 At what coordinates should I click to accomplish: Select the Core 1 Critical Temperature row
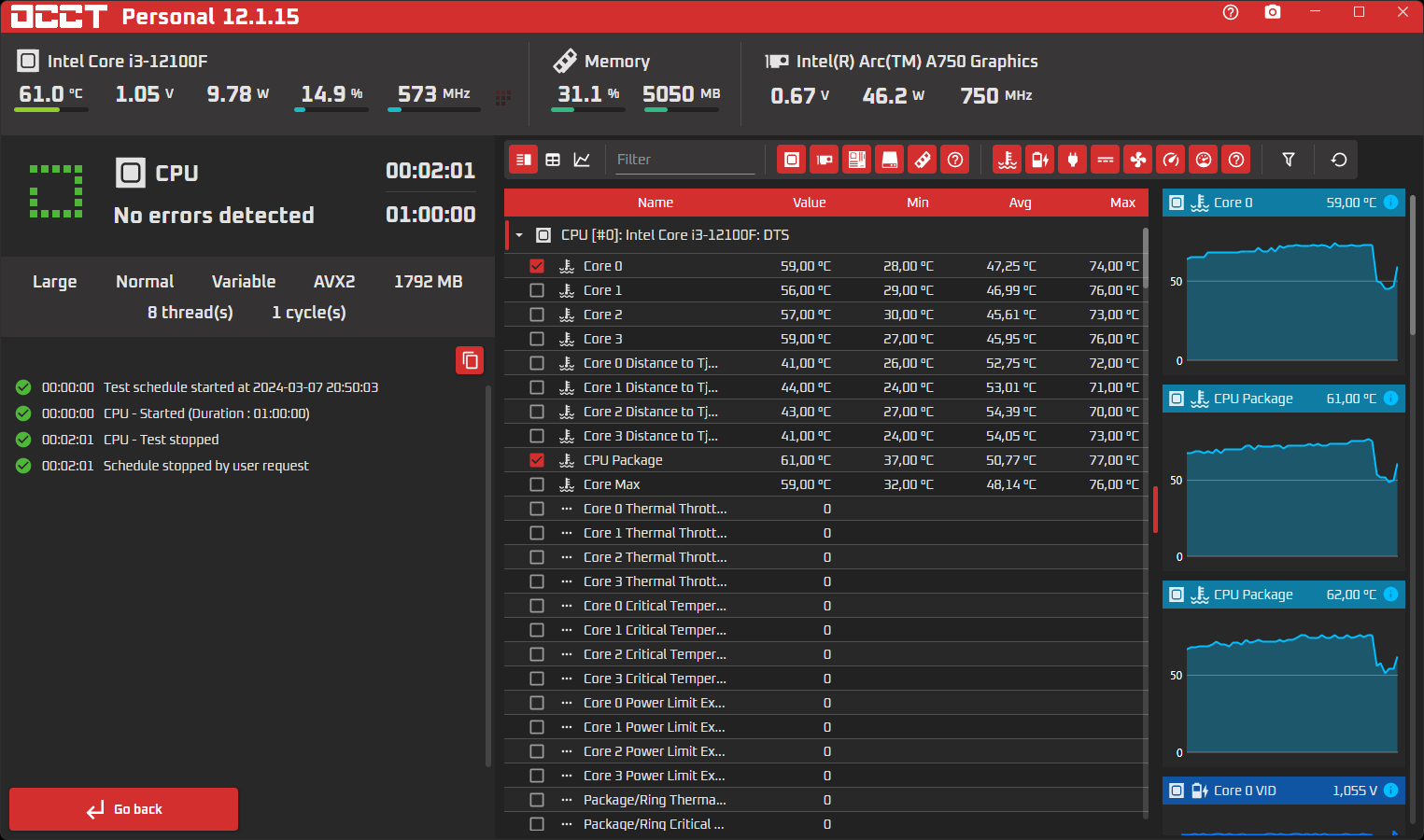(x=826, y=630)
